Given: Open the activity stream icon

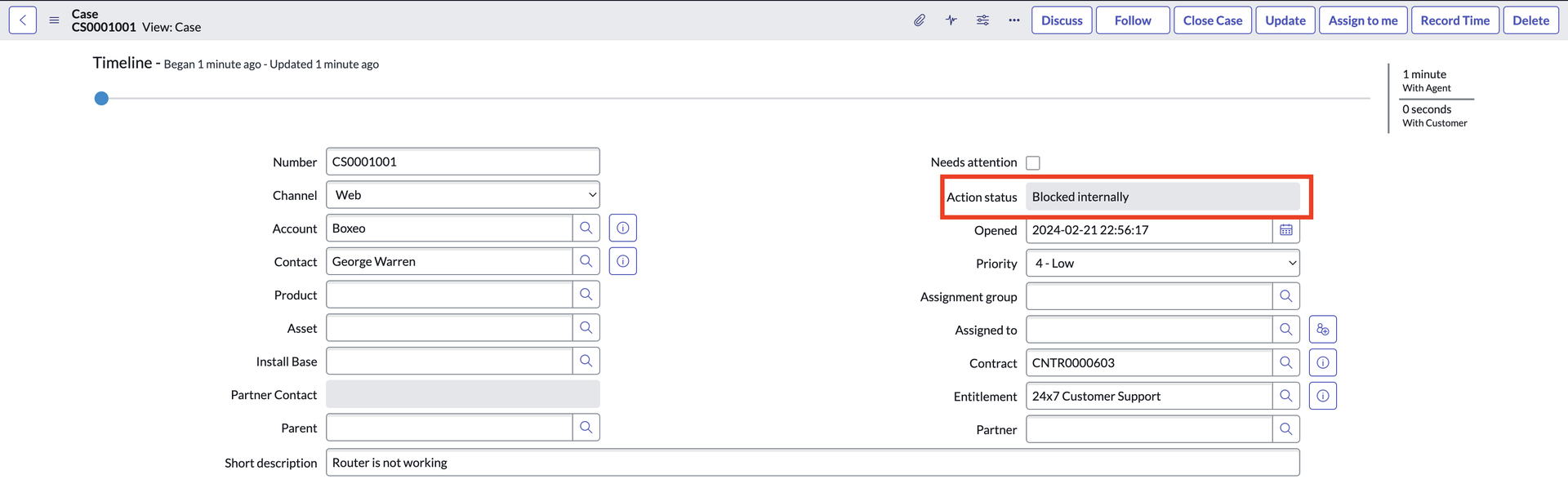Looking at the screenshot, I should (951, 20).
